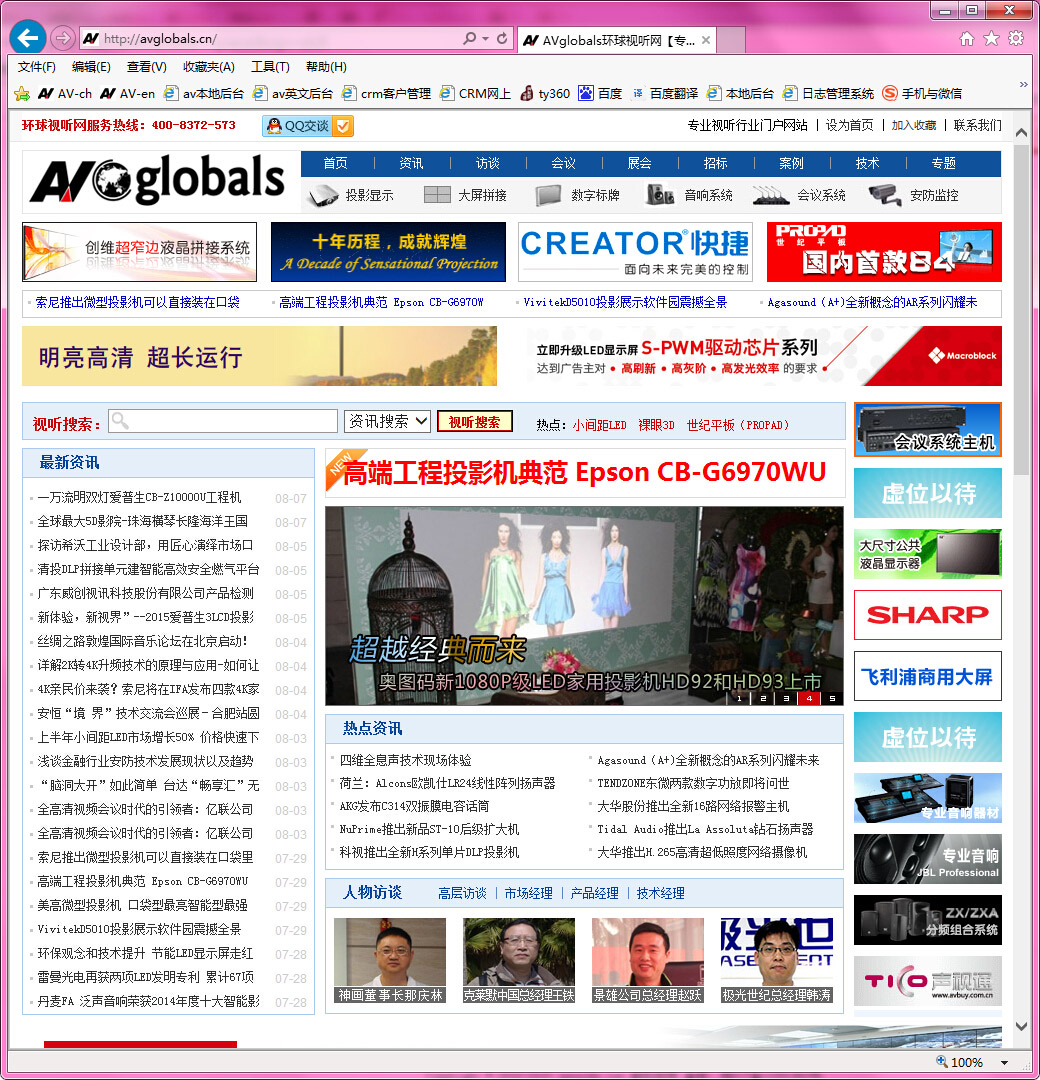Select the 投影显示 projector category

click(x=352, y=196)
